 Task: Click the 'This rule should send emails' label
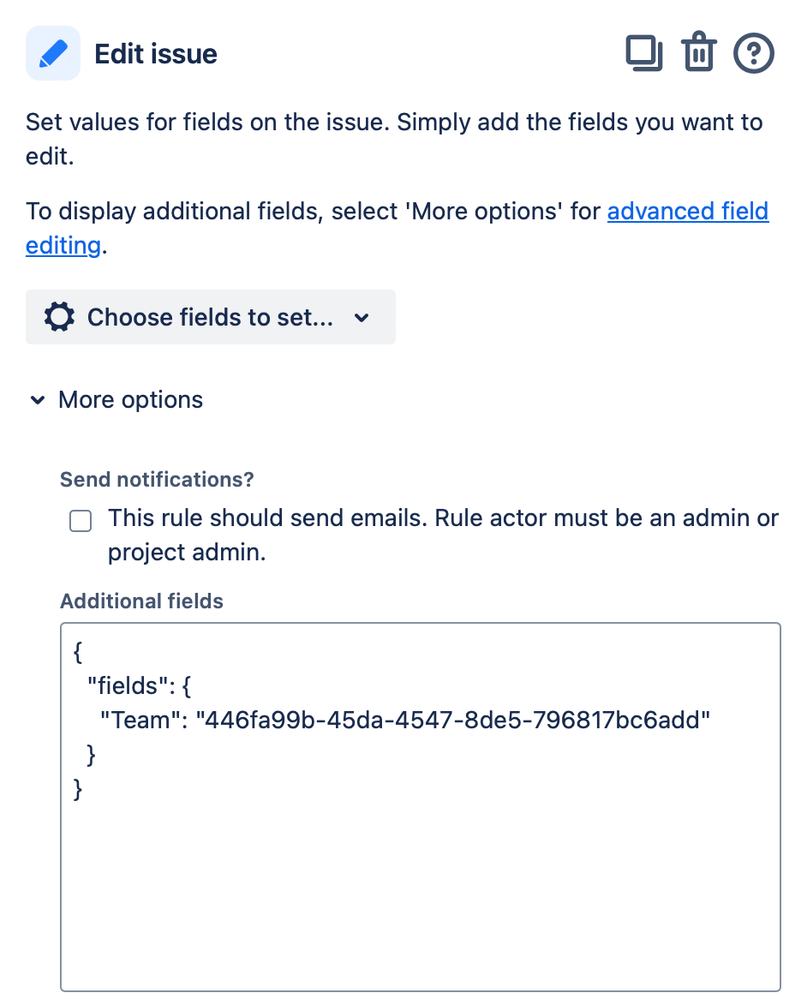(x=440, y=519)
